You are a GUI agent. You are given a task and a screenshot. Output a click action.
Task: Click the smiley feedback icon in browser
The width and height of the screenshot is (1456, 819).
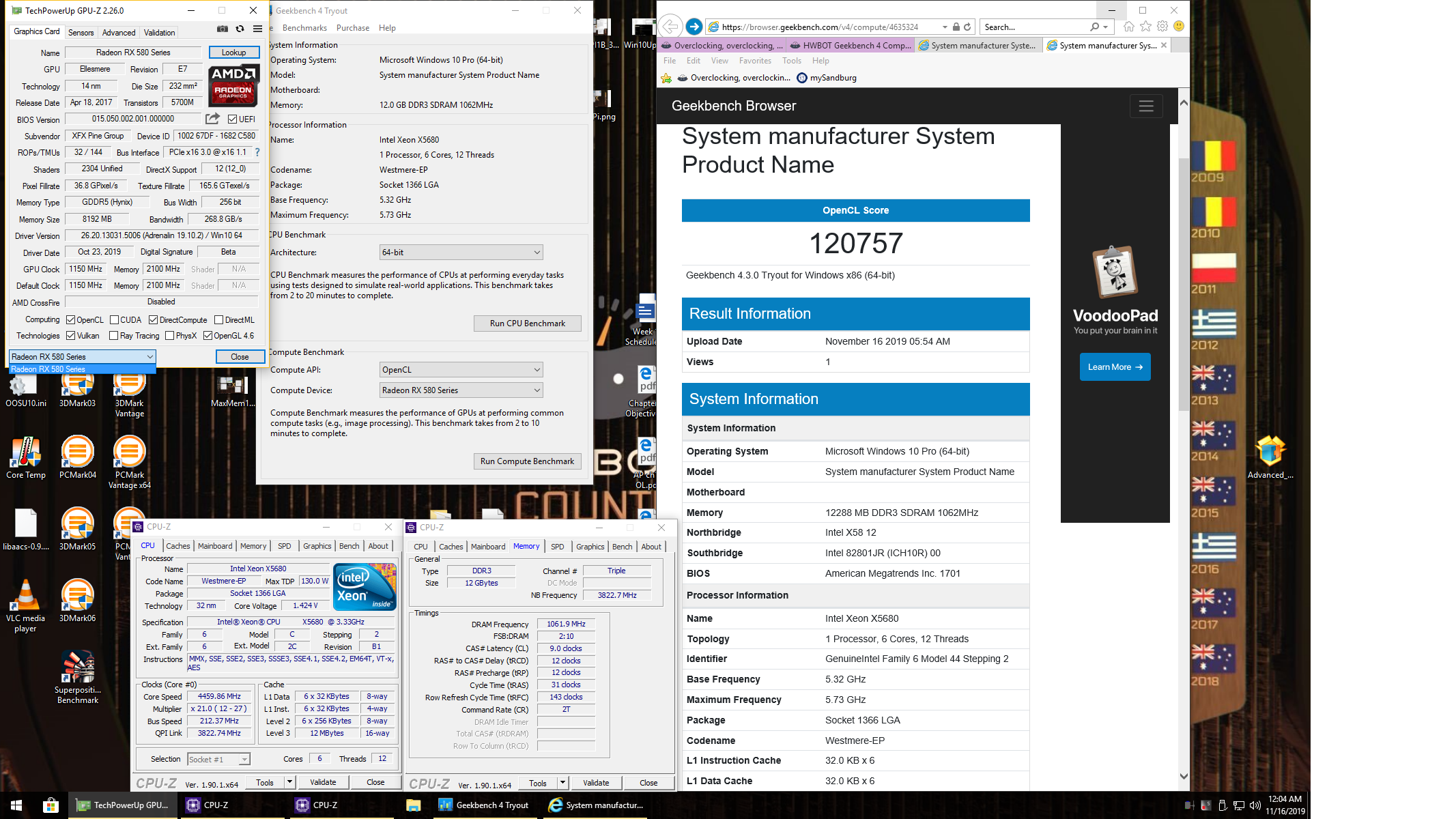tap(1179, 27)
